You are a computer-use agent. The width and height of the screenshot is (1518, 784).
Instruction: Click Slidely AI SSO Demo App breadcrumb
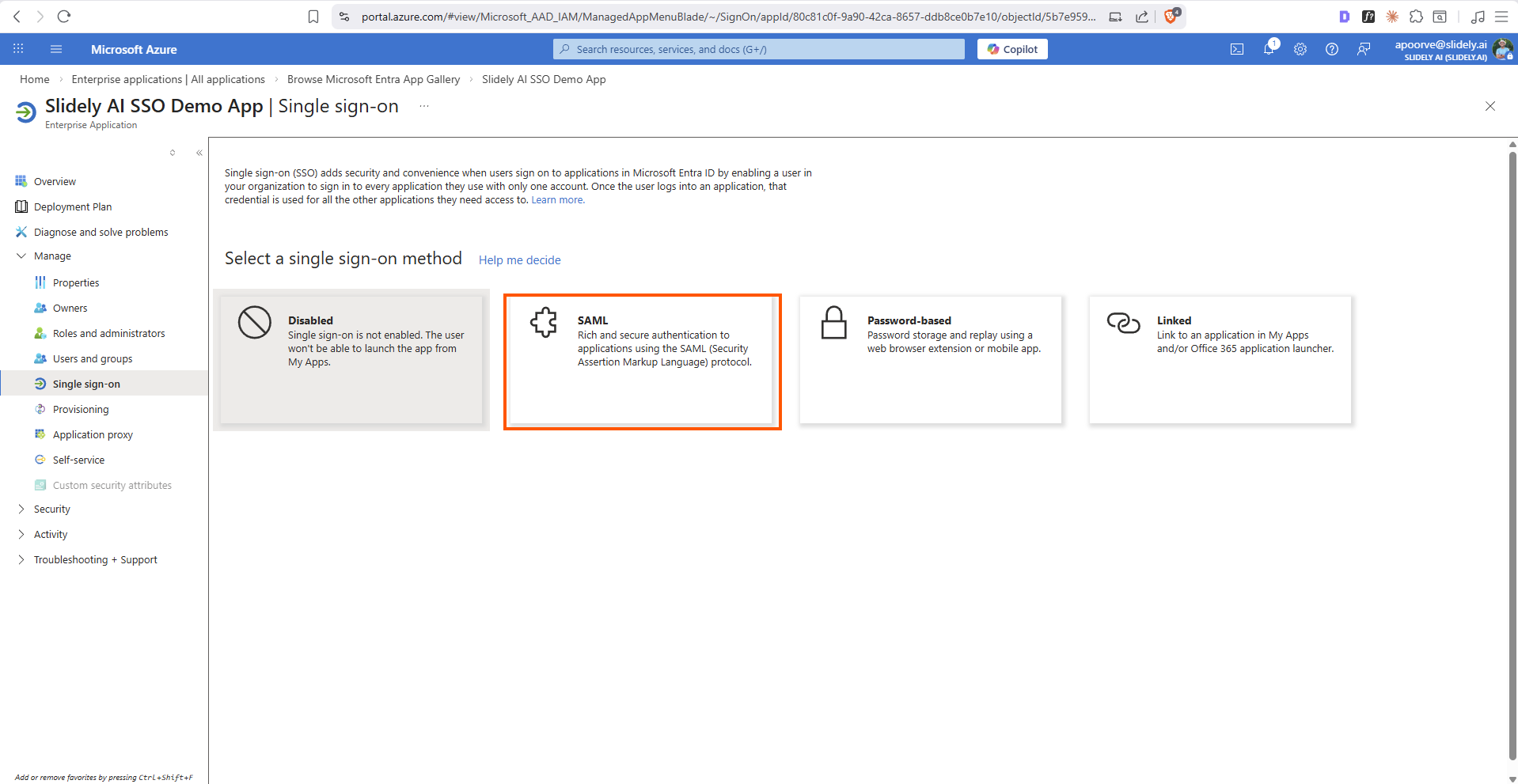[544, 79]
